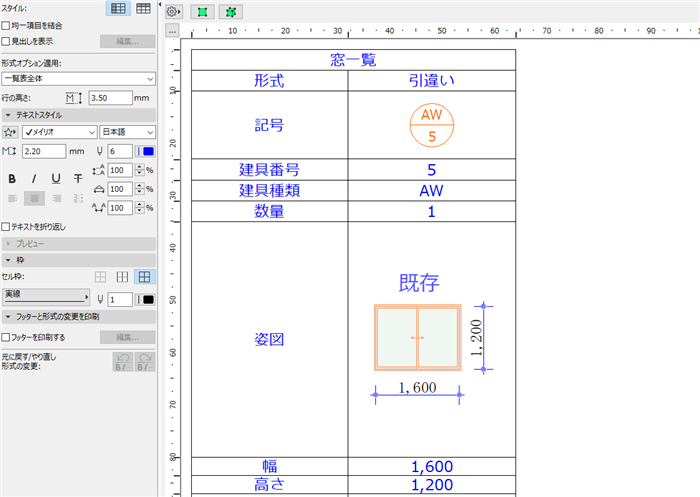
Task: Enable 均一項目を結合 checkbox
Action: pyautogui.click(x=6, y=25)
